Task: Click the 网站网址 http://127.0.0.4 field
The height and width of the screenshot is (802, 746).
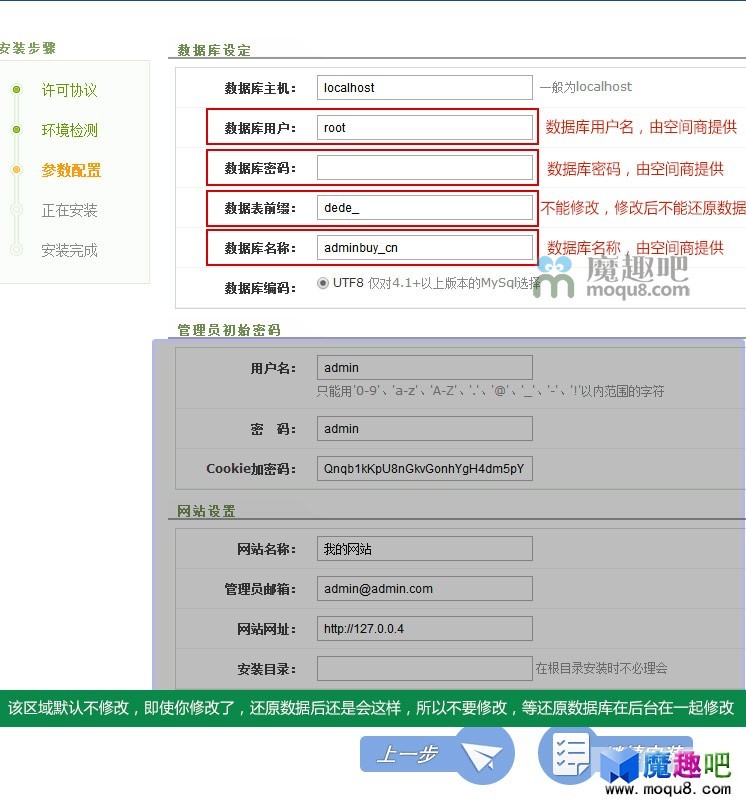Action: [424, 629]
